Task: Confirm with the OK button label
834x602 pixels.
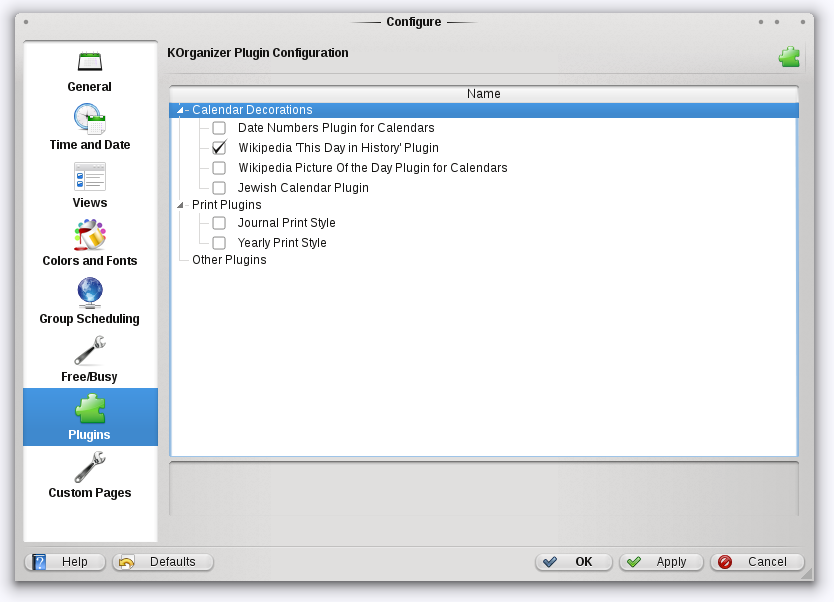Action: click(x=583, y=562)
